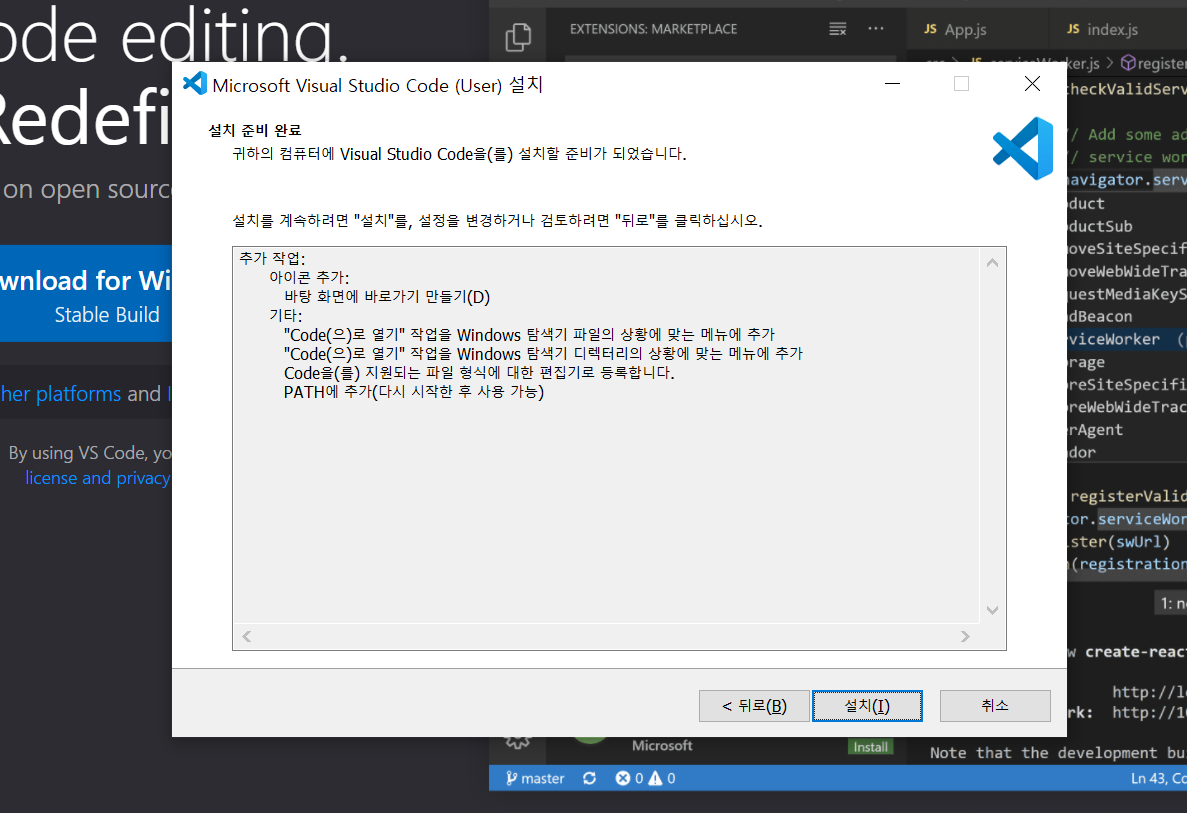Viewport: 1187px width, 813px height.
Task: Select the '기타:' line in summary
Action: click(x=285, y=315)
